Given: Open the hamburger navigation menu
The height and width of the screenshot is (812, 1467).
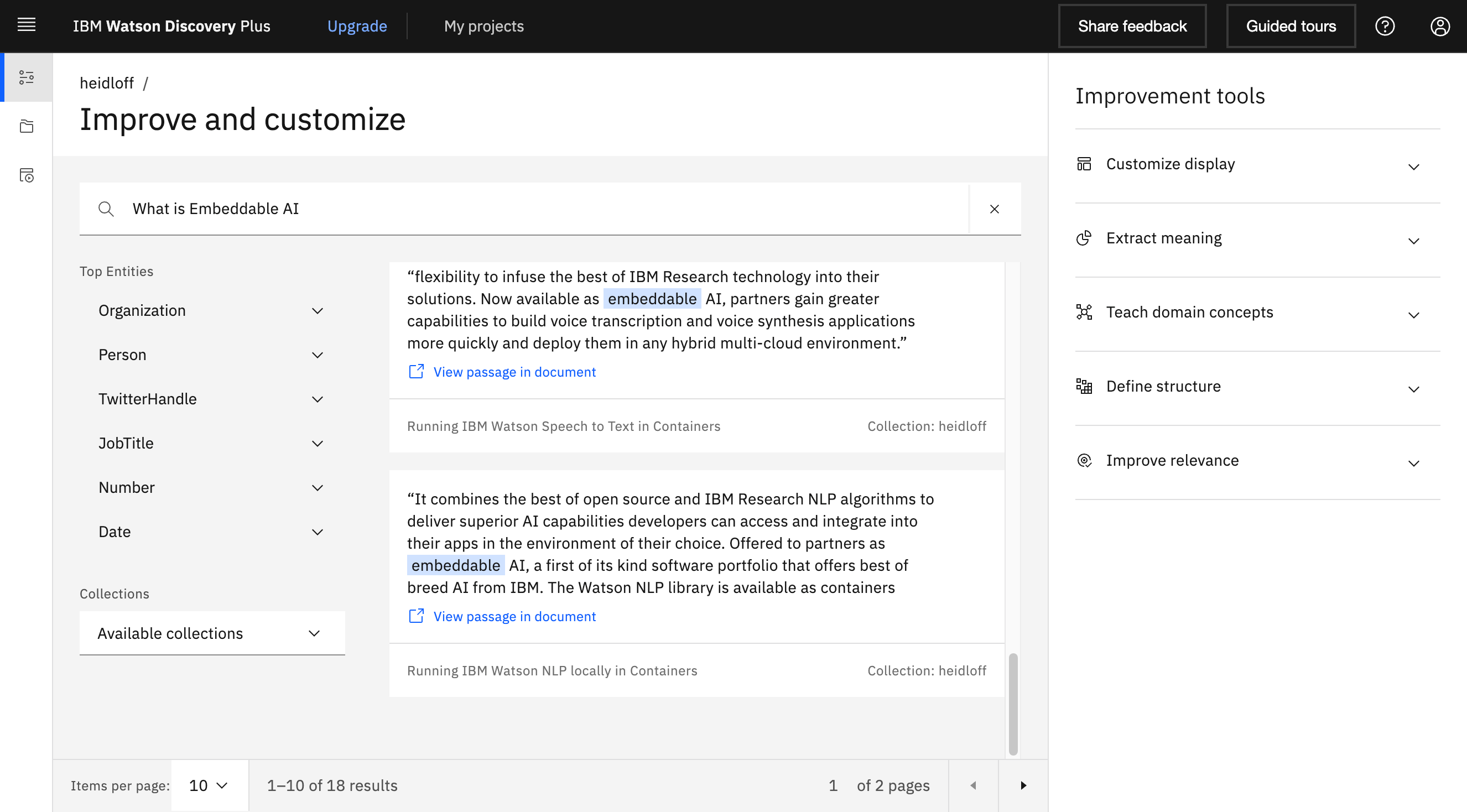Looking at the screenshot, I should pos(26,25).
